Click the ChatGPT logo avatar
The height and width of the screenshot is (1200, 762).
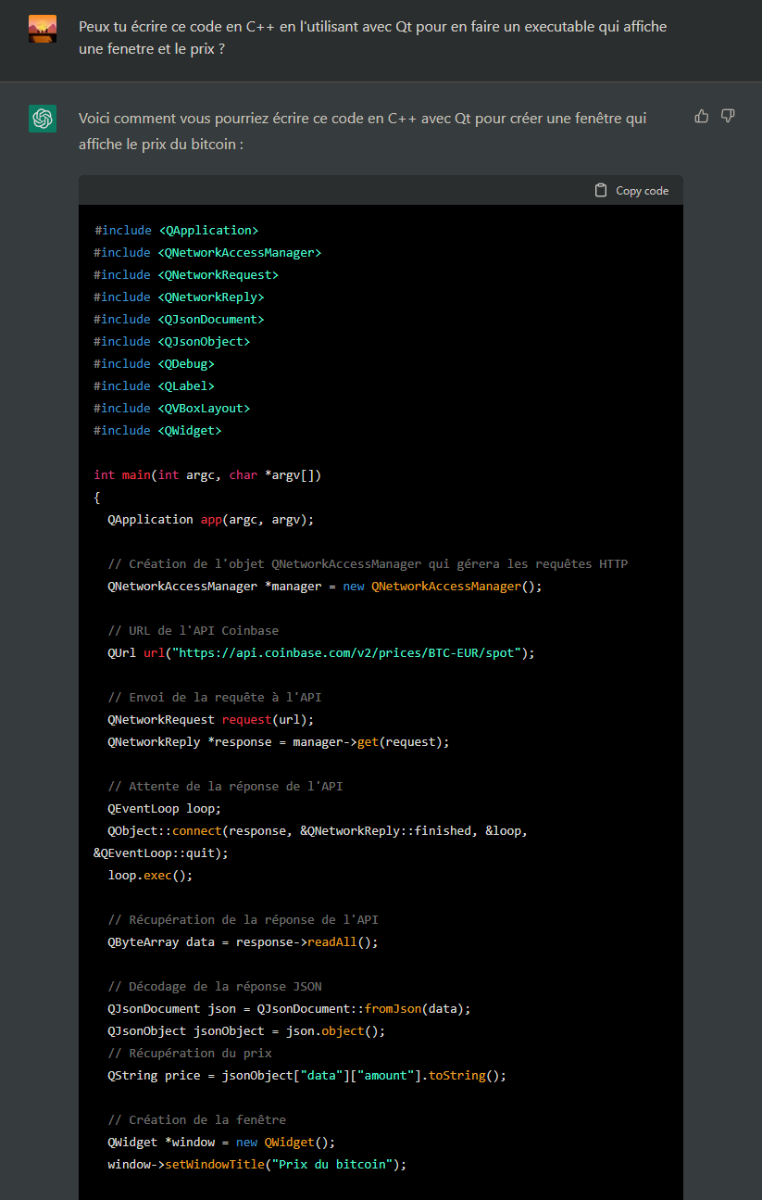pyautogui.click(x=42, y=119)
